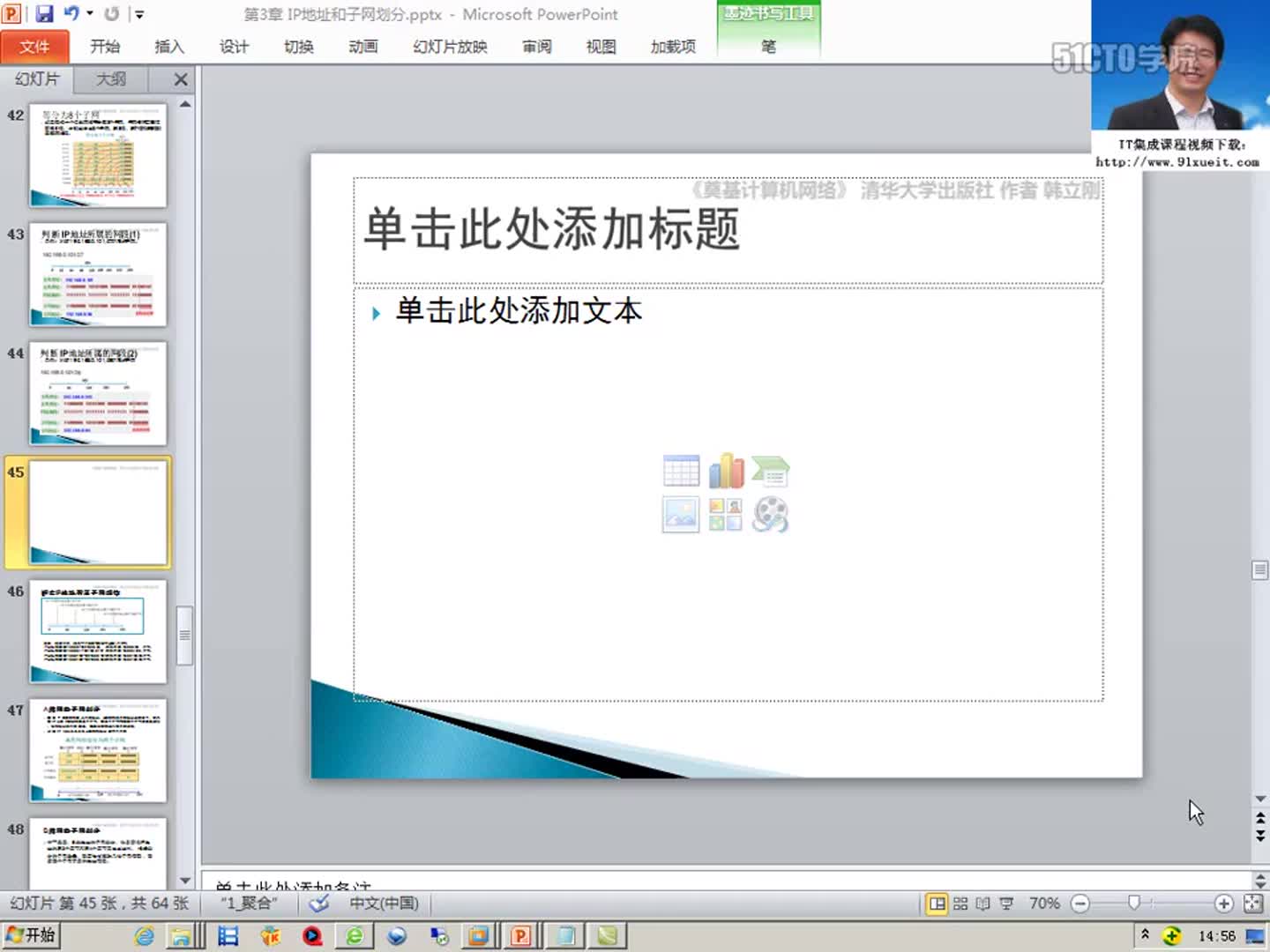
Task: Select slide 48 thumbnail
Action: (x=98, y=854)
